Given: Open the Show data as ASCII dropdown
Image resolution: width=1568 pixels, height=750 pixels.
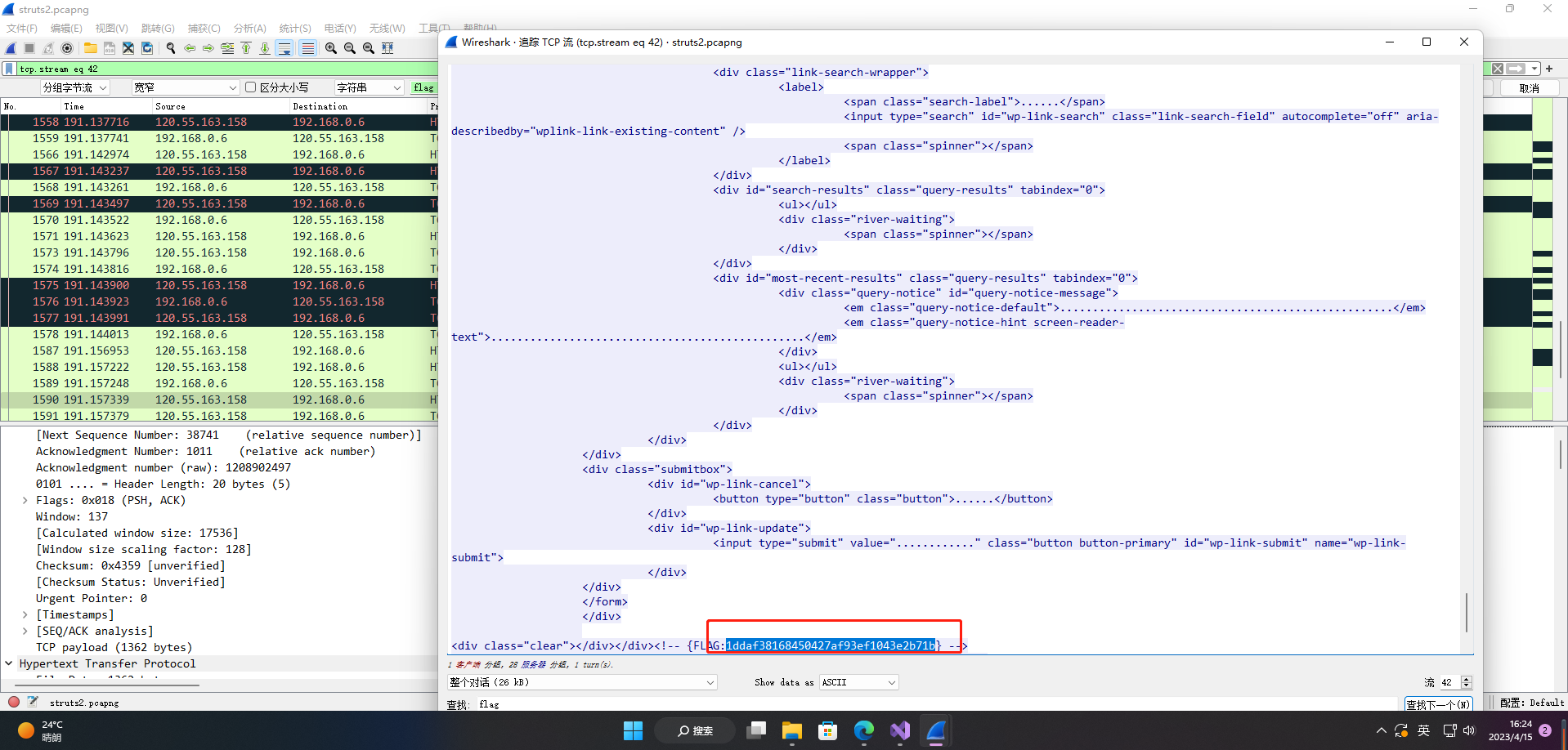Looking at the screenshot, I should tap(858, 682).
